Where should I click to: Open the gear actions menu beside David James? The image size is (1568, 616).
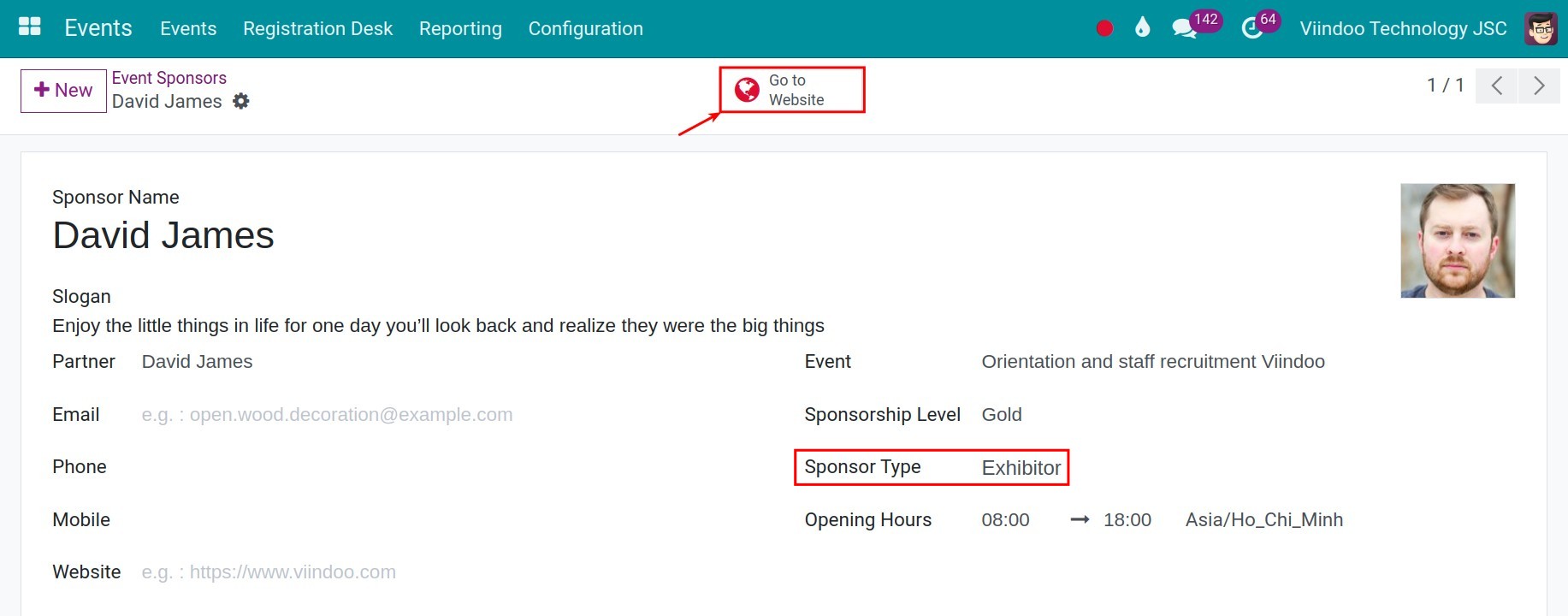[x=241, y=101]
